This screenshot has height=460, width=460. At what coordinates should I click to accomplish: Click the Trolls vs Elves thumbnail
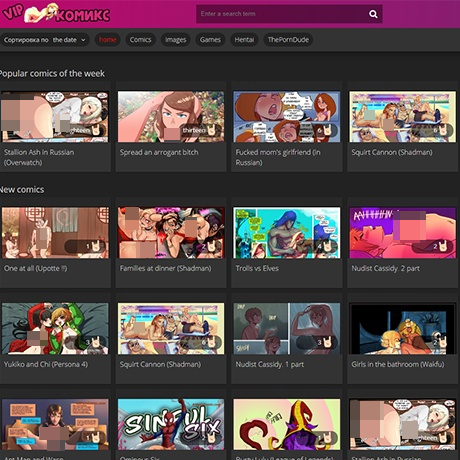287,233
